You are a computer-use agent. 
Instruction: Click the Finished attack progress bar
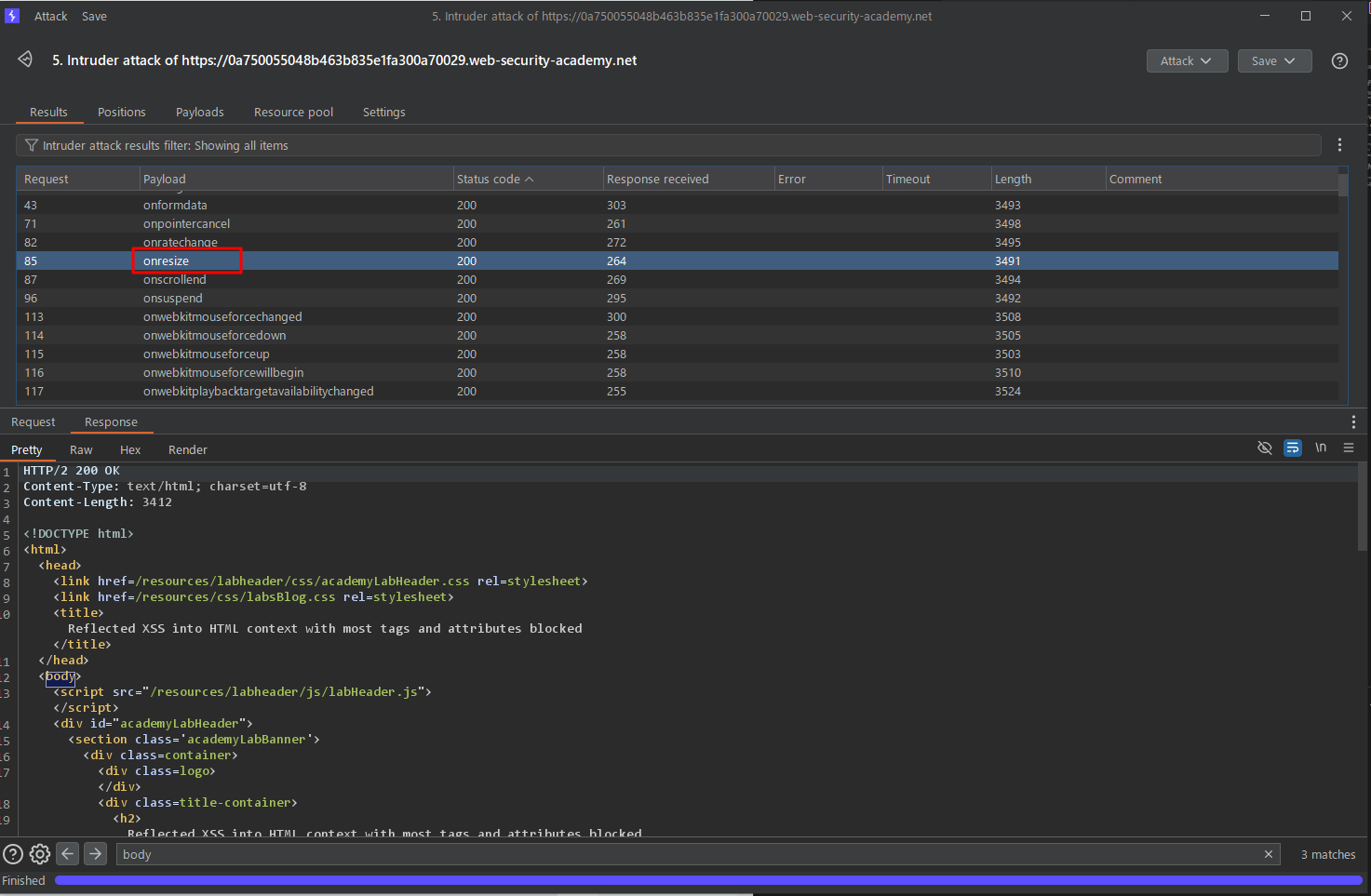click(707, 879)
